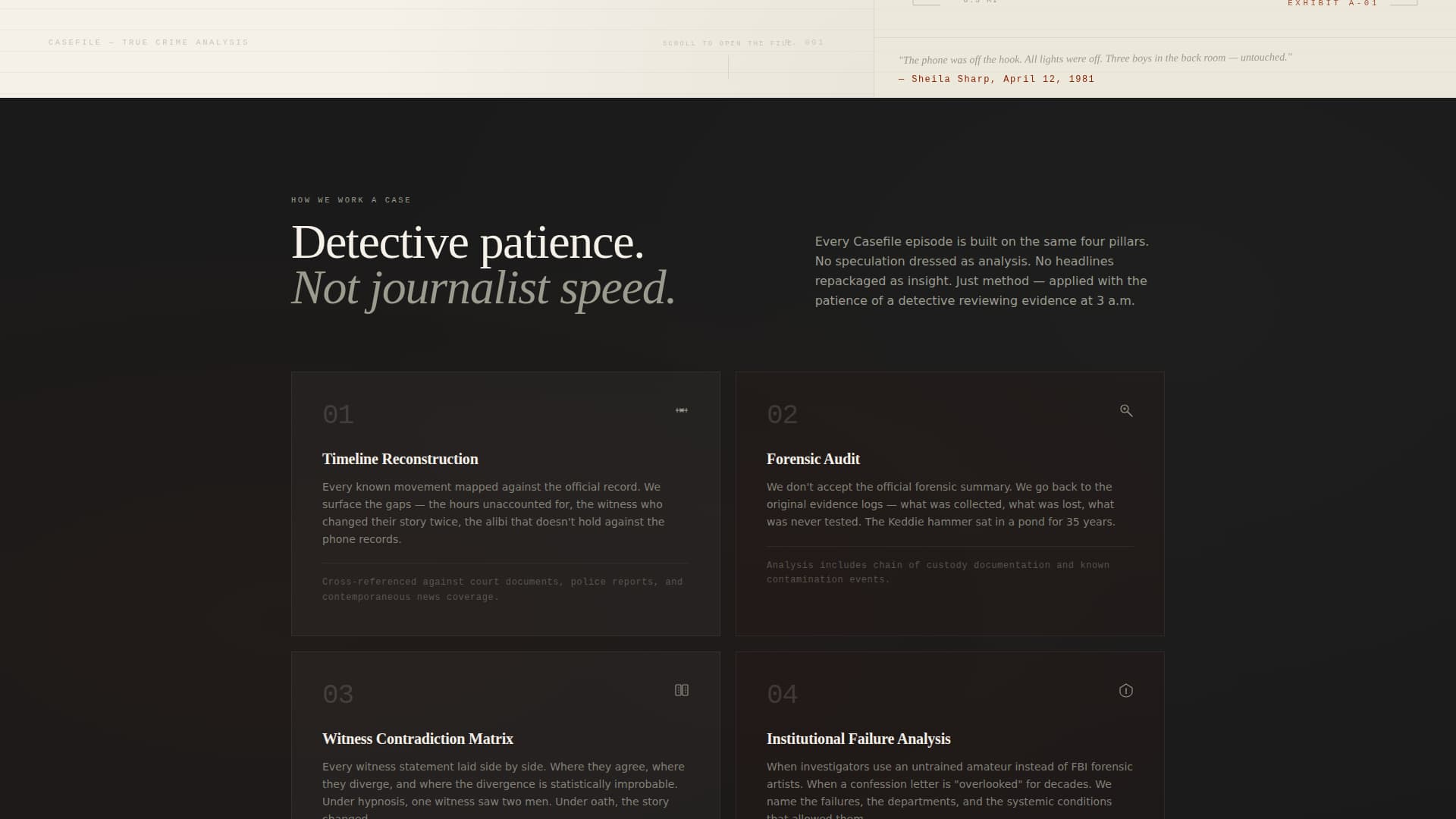1456x819 pixels.
Task: Select Witness Contradiction Matrix heading
Action: coord(418,739)
